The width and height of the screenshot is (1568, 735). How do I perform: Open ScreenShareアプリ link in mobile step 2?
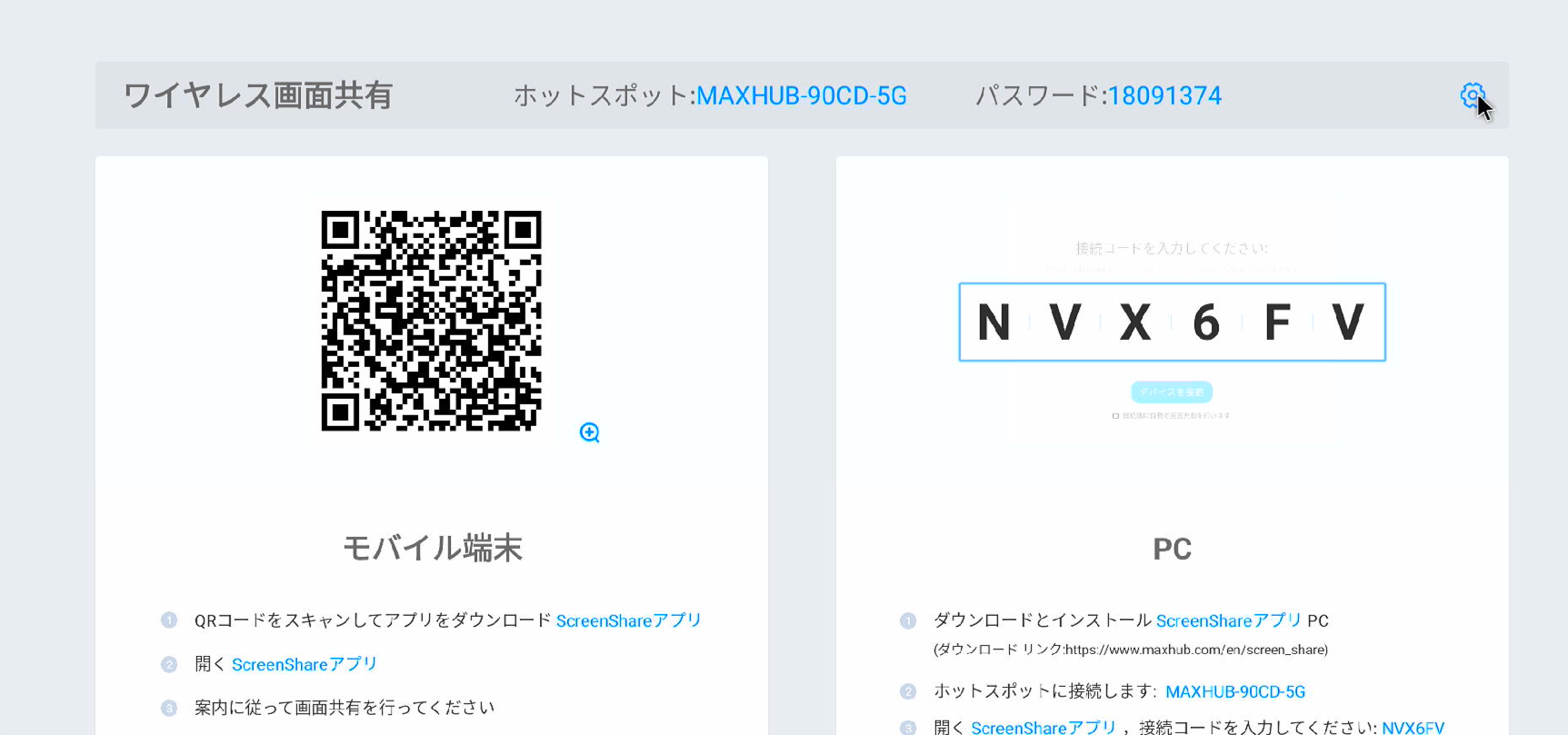pyautogui.click(x=305, y=664)
